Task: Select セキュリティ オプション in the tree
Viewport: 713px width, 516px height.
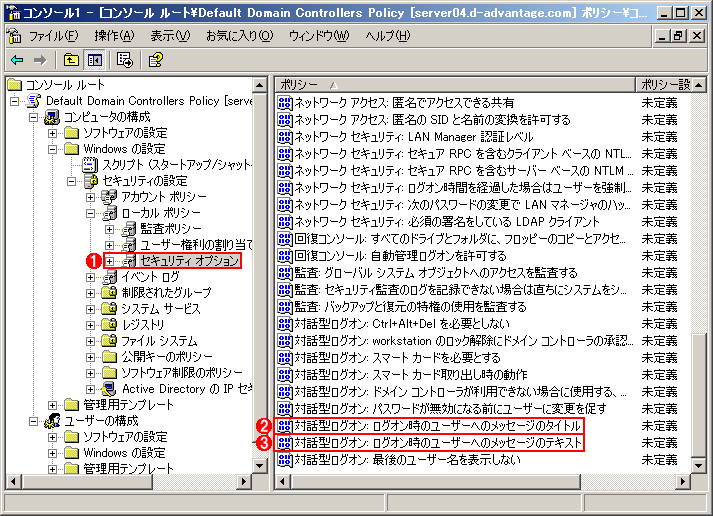Action: (189, 261)
